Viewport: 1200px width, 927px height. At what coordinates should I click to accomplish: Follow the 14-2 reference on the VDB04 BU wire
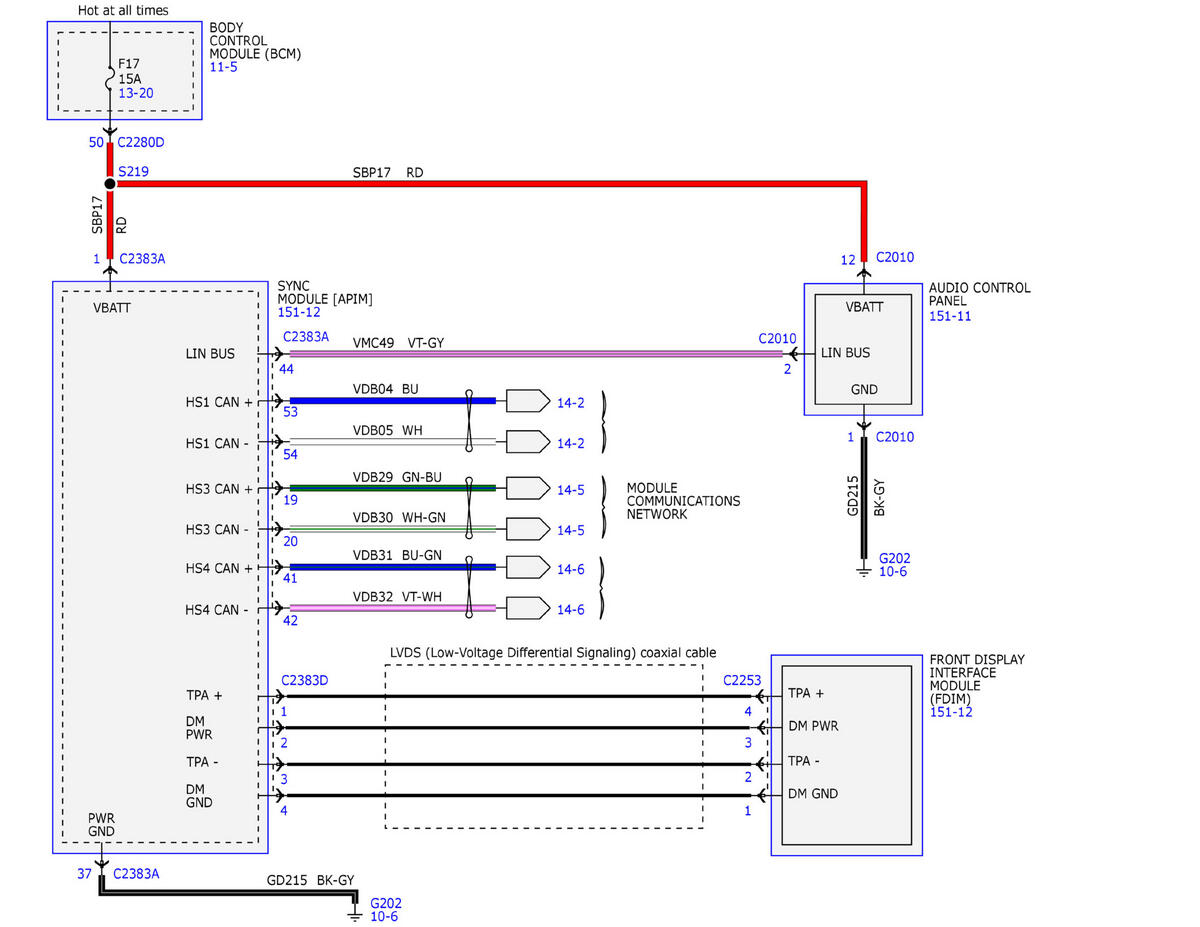[571, 402]
